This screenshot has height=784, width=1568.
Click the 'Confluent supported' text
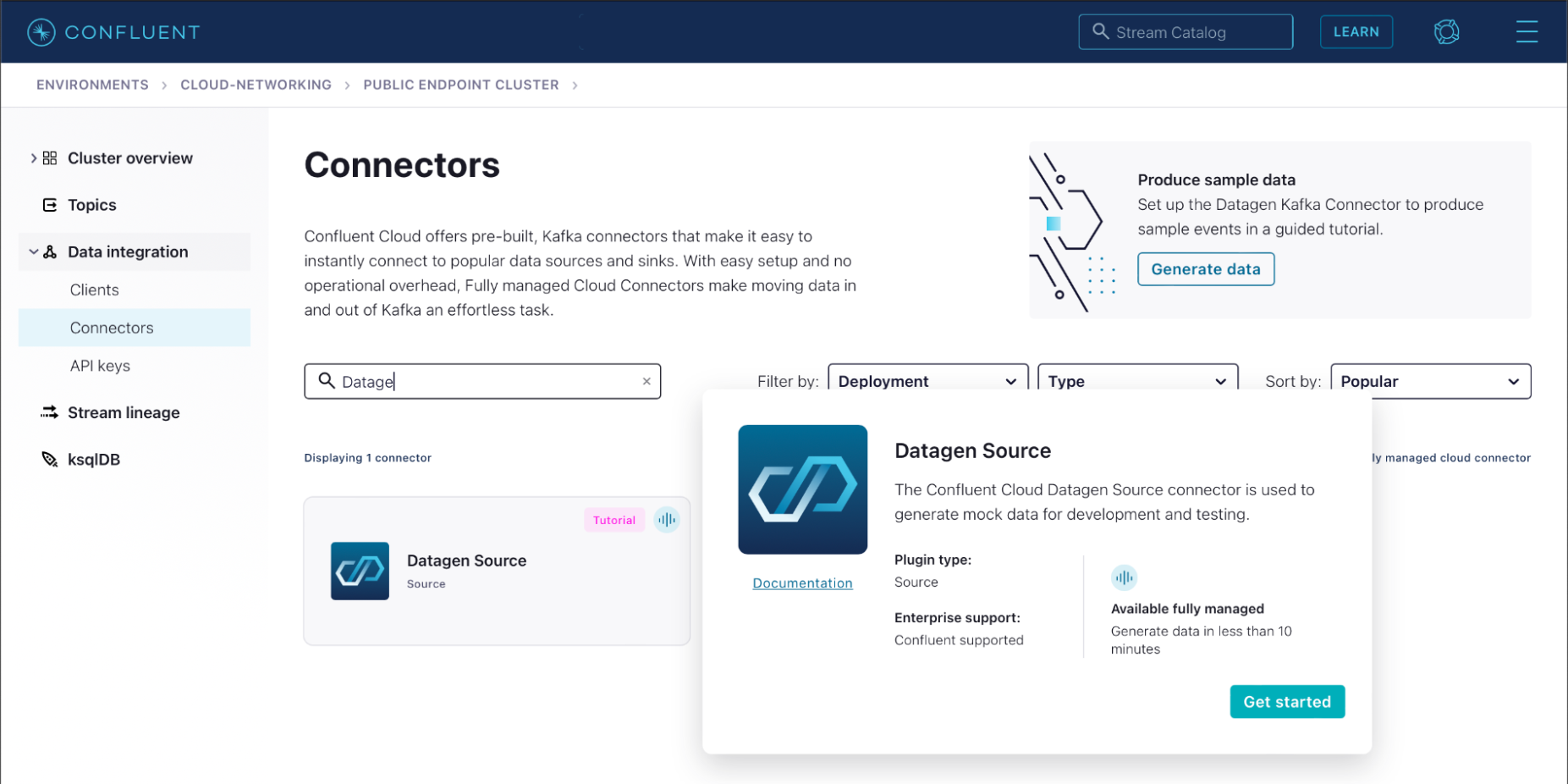959,640
